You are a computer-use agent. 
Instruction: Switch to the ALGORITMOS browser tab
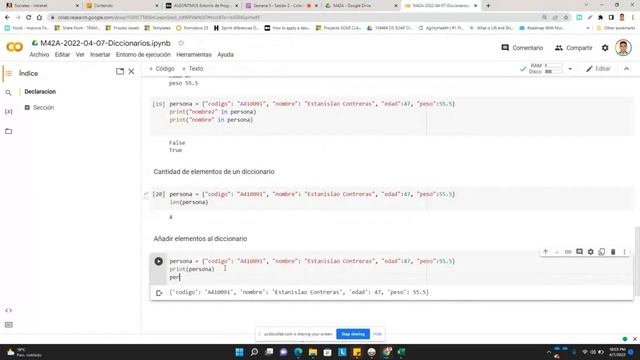point(201,6)
